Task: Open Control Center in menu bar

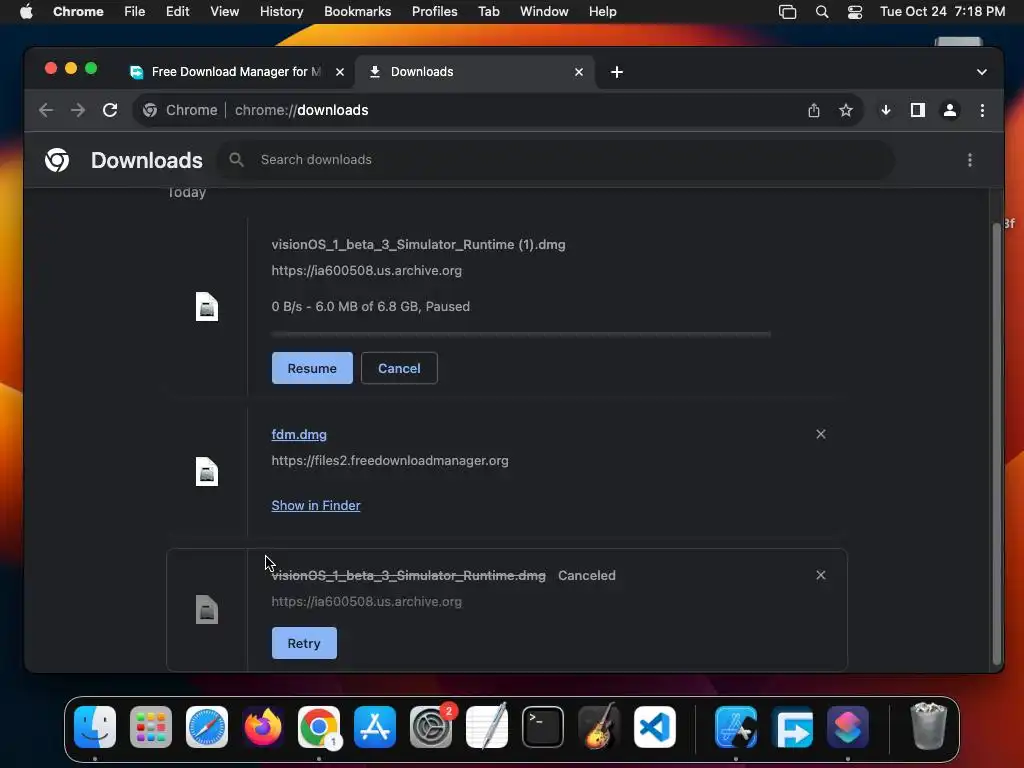Action: click(x=855, y=12)
